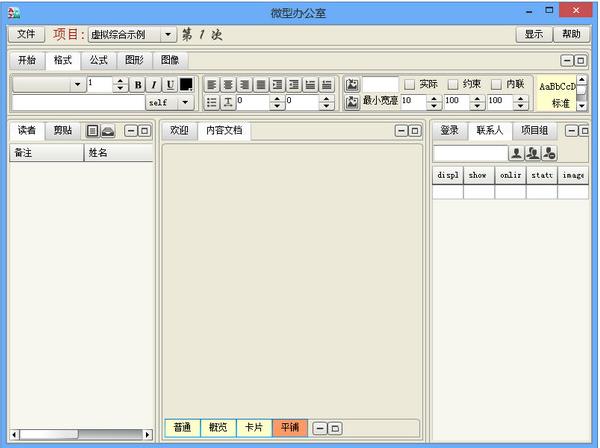Click the 帮助 button
The height and width of the screenshot is (448, 600).
[572, 35]
